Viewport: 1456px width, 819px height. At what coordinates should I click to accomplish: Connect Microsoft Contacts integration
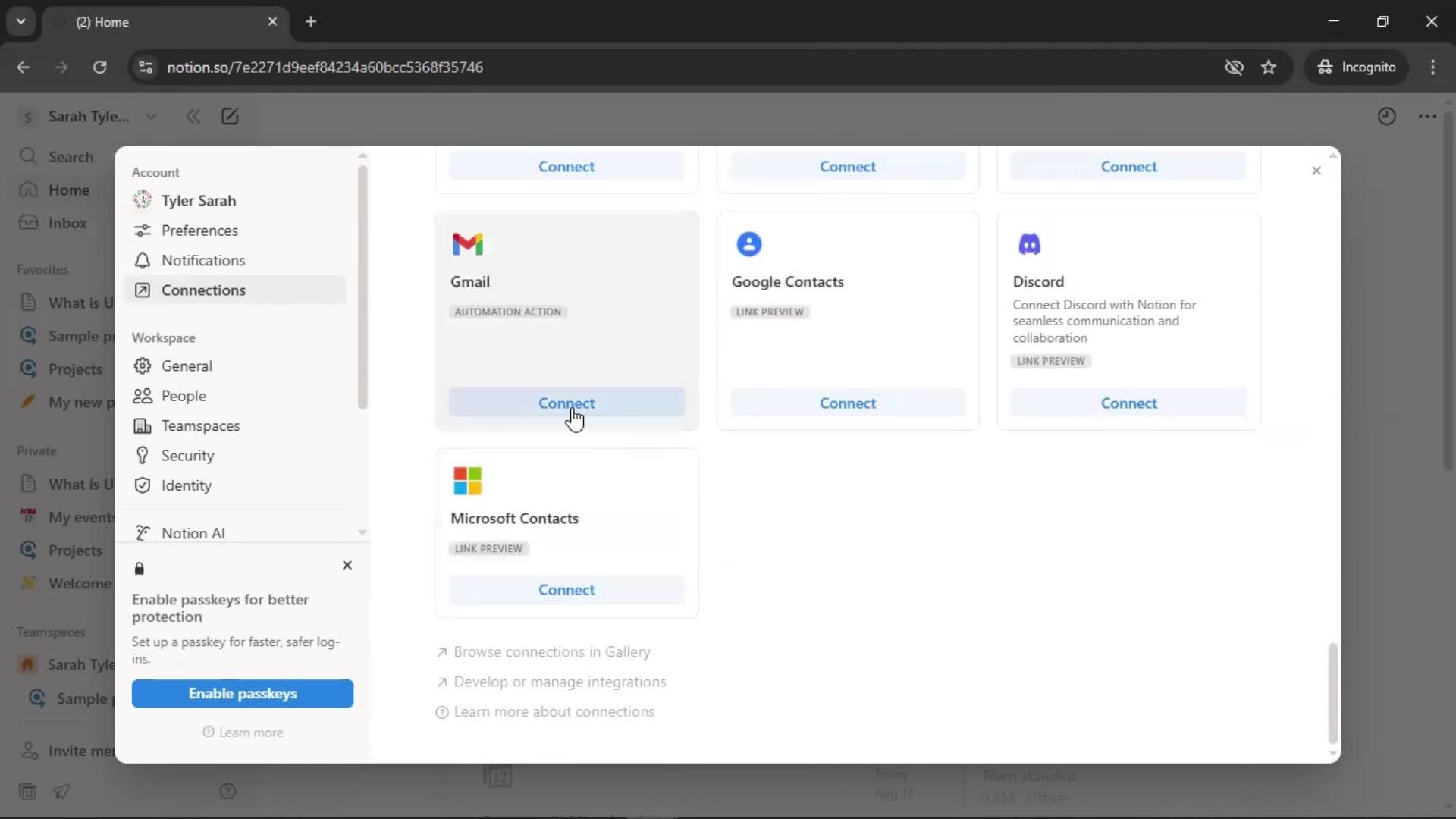tap(566, 589)
